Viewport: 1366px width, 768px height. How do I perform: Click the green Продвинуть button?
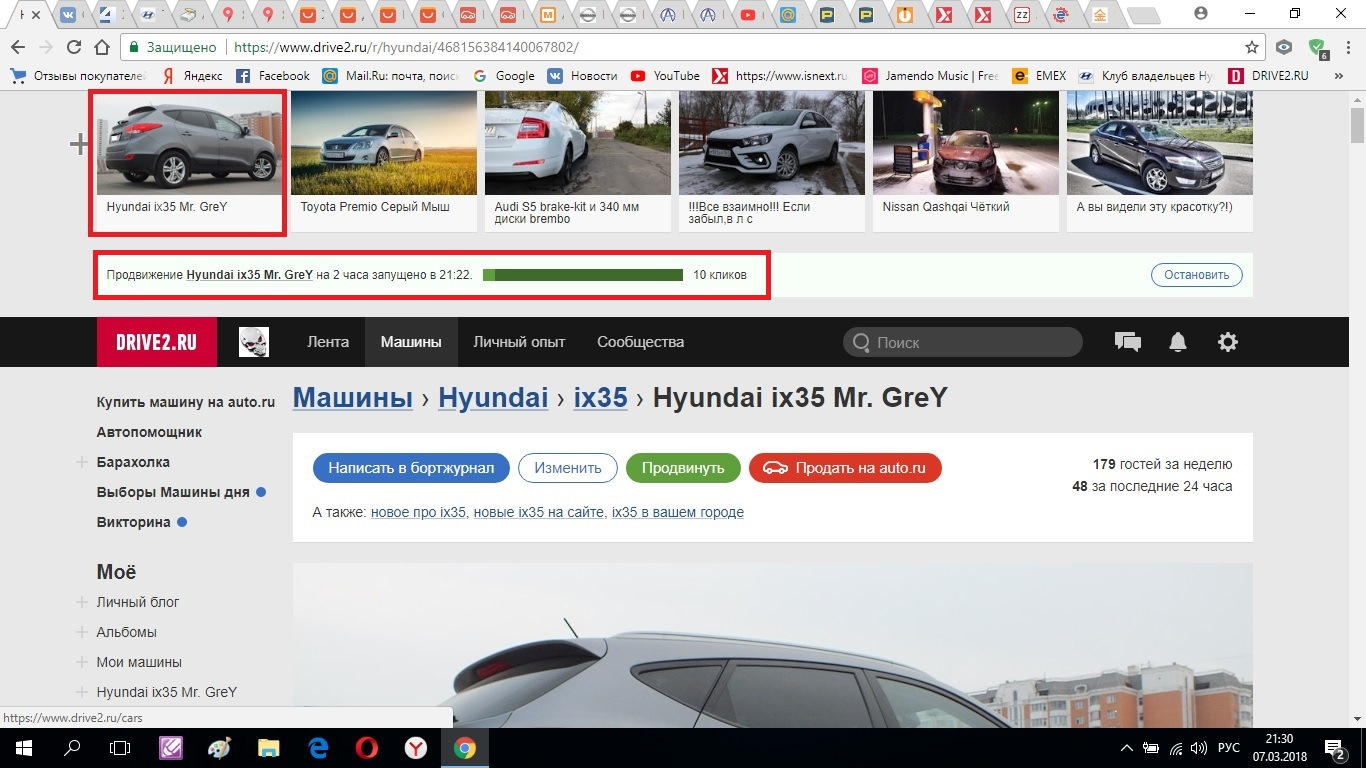[683, 468]
